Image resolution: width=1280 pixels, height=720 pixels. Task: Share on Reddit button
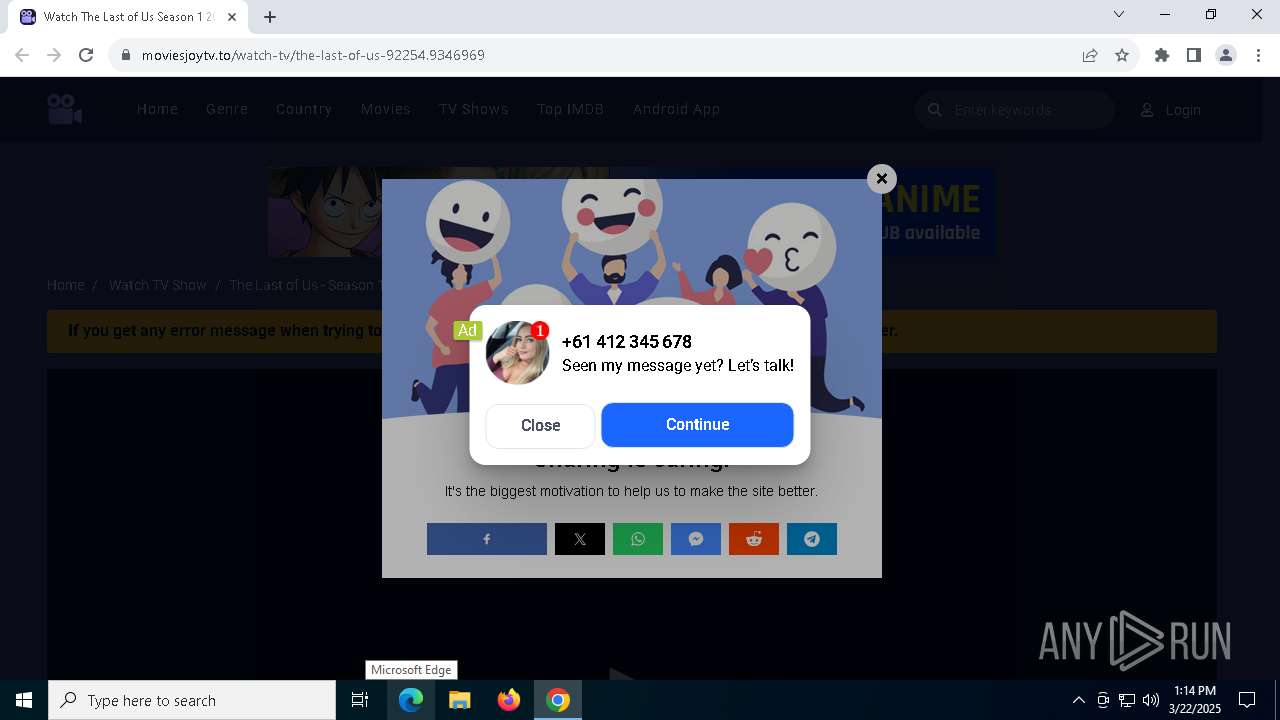[754, 539]
